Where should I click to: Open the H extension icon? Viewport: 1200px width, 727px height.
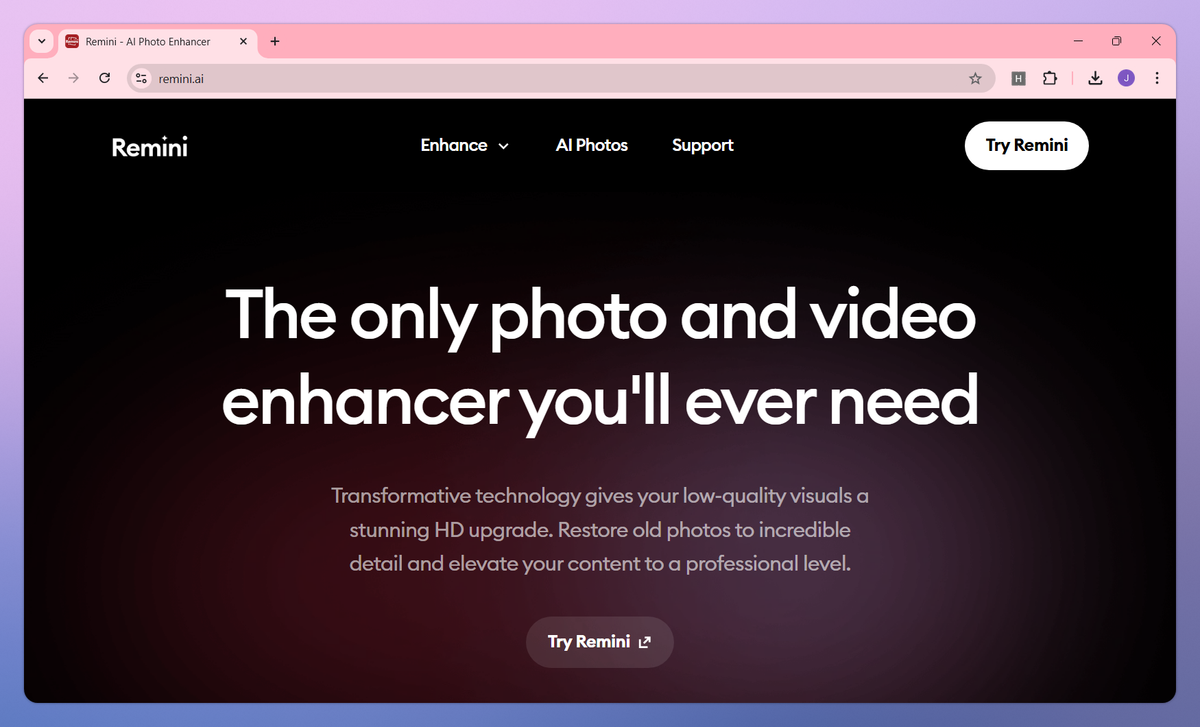click(x=1018, y=78)
